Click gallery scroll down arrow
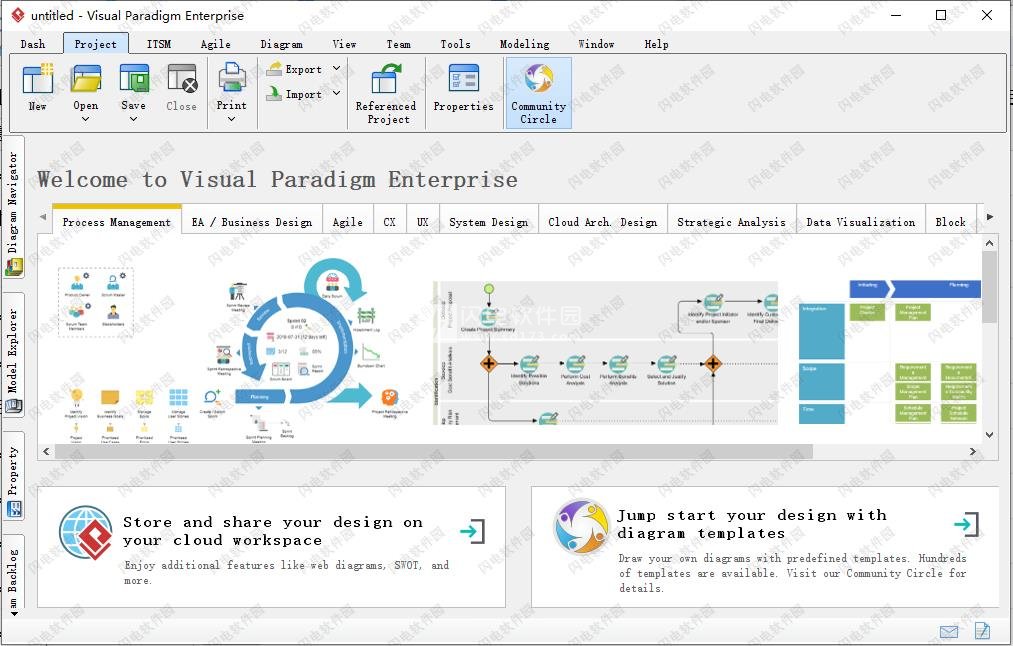Screen dimensions: 1013x646 [989, 435]
